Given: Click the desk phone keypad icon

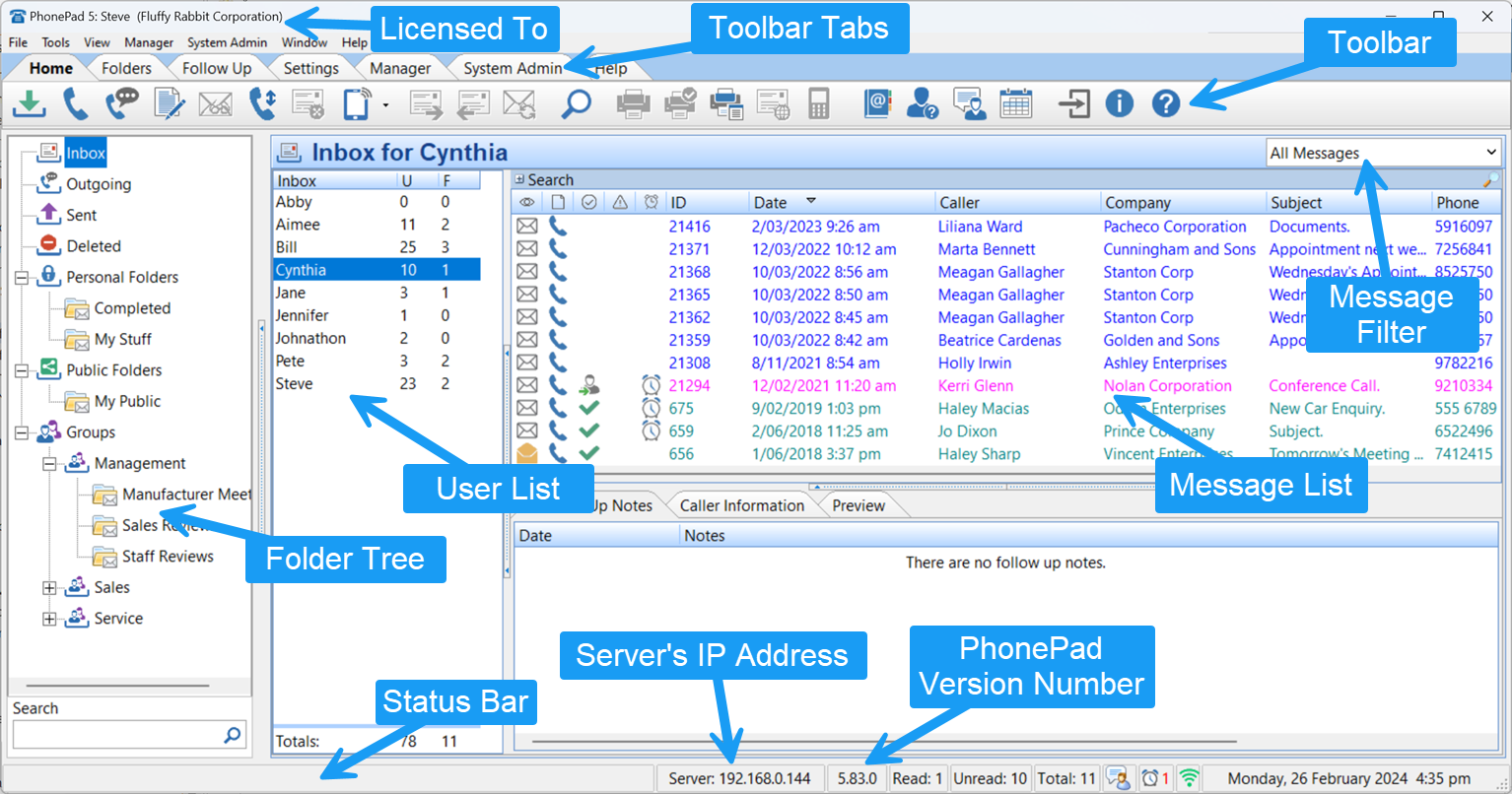Looking at the screenshot, I should (818, 102).
